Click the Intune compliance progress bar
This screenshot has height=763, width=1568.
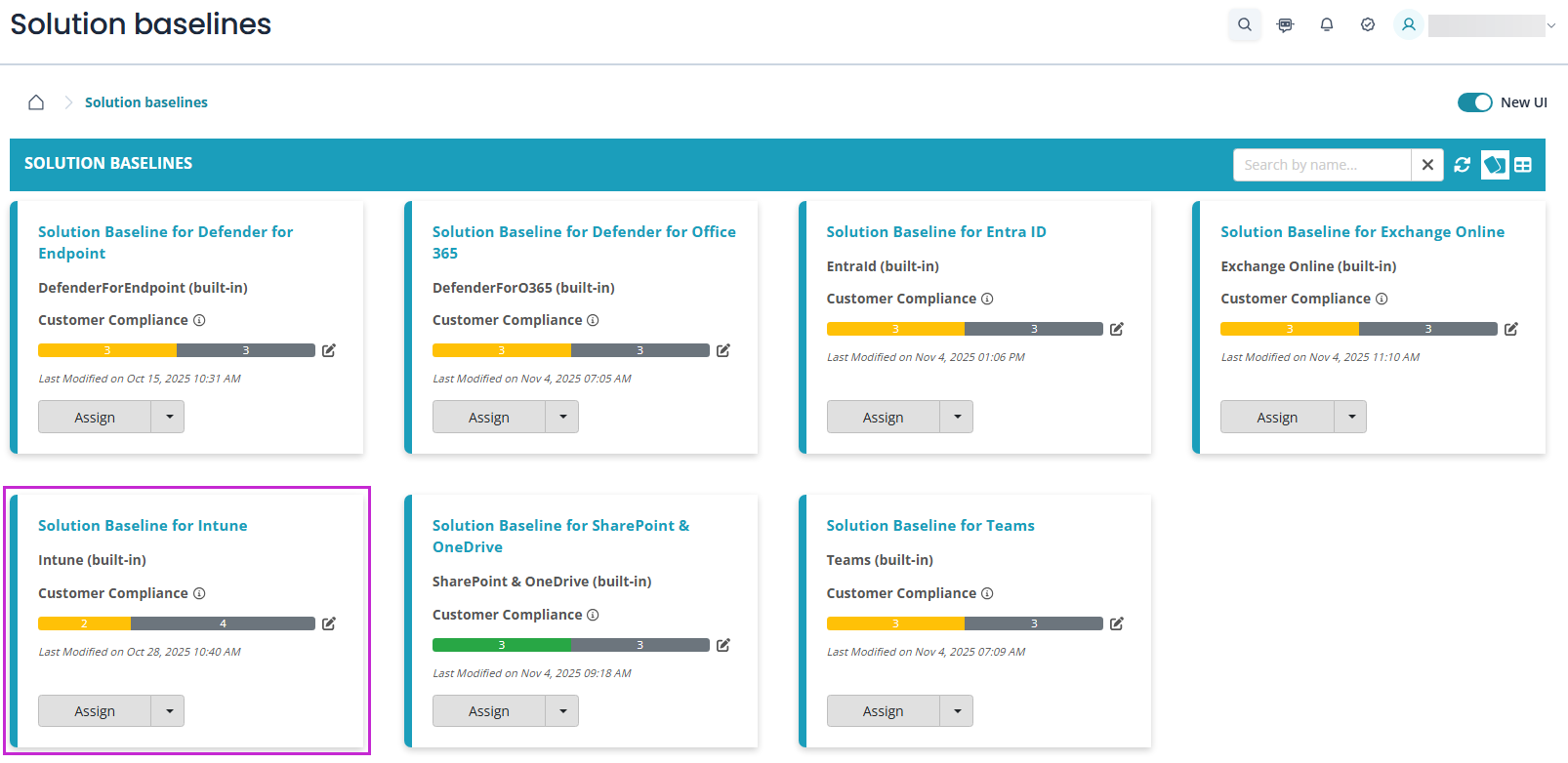177,623
